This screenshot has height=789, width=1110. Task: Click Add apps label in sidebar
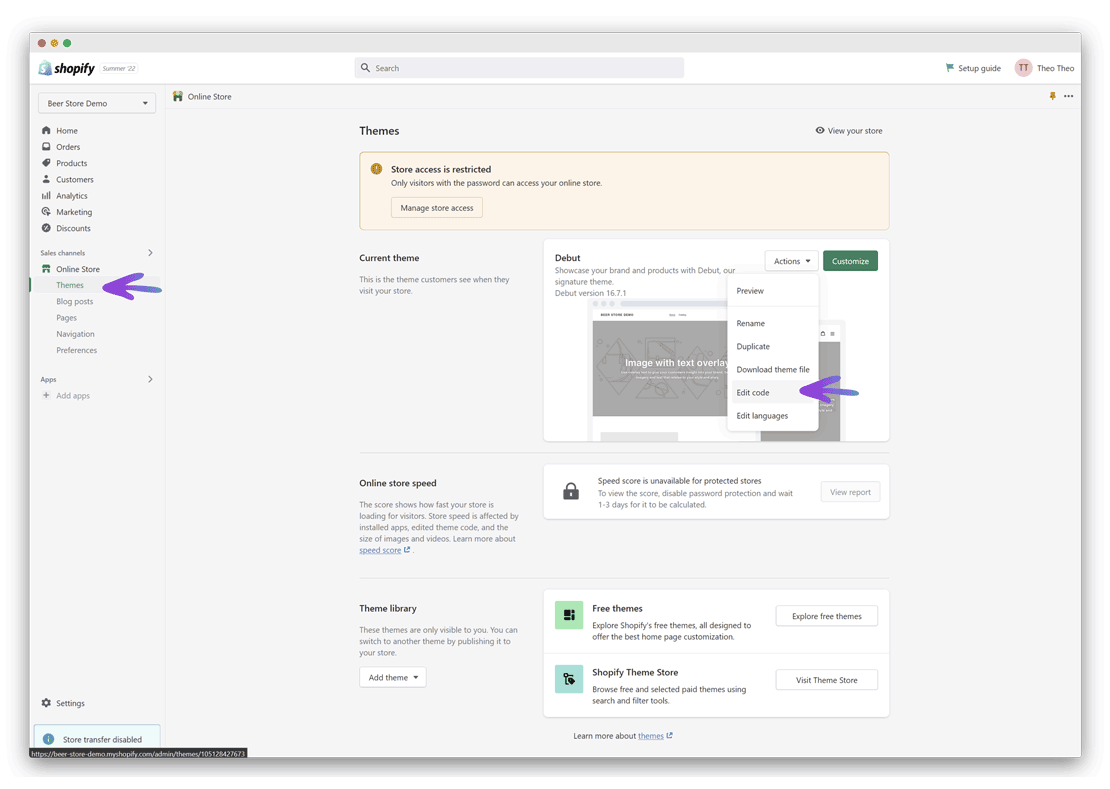73,396
